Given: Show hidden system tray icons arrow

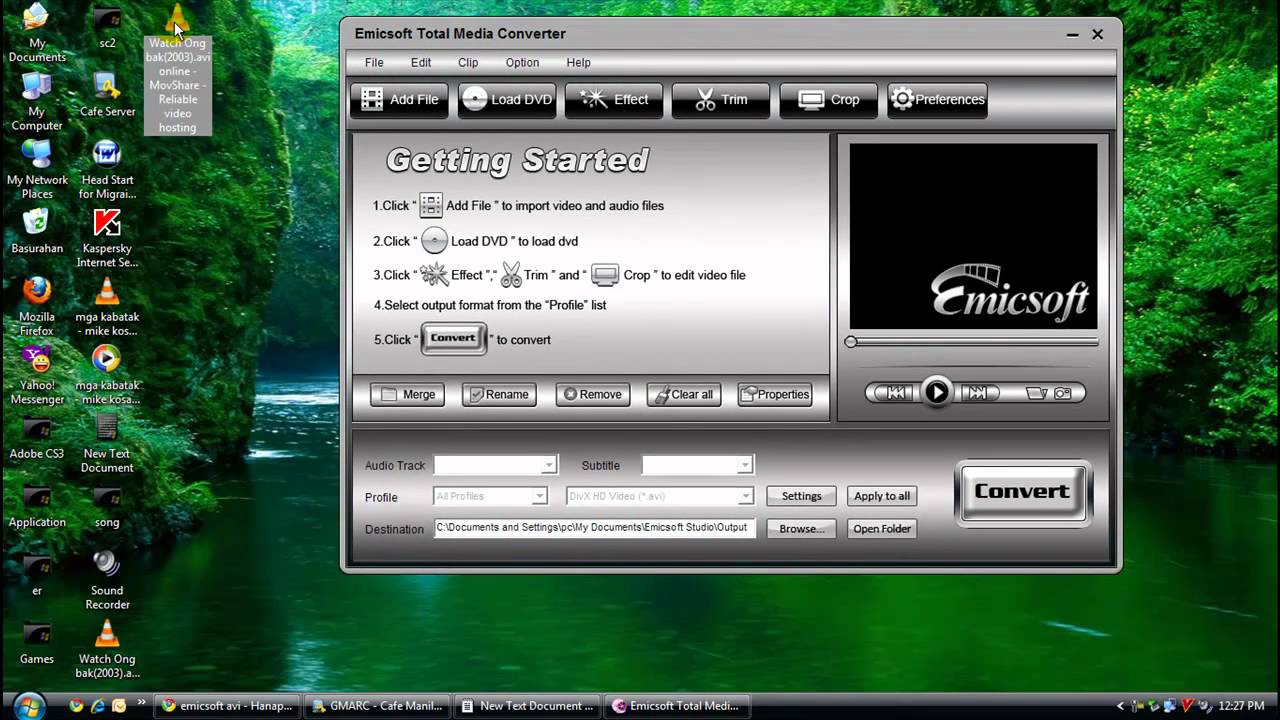Looking at the screenshot, I should 1120,706.
